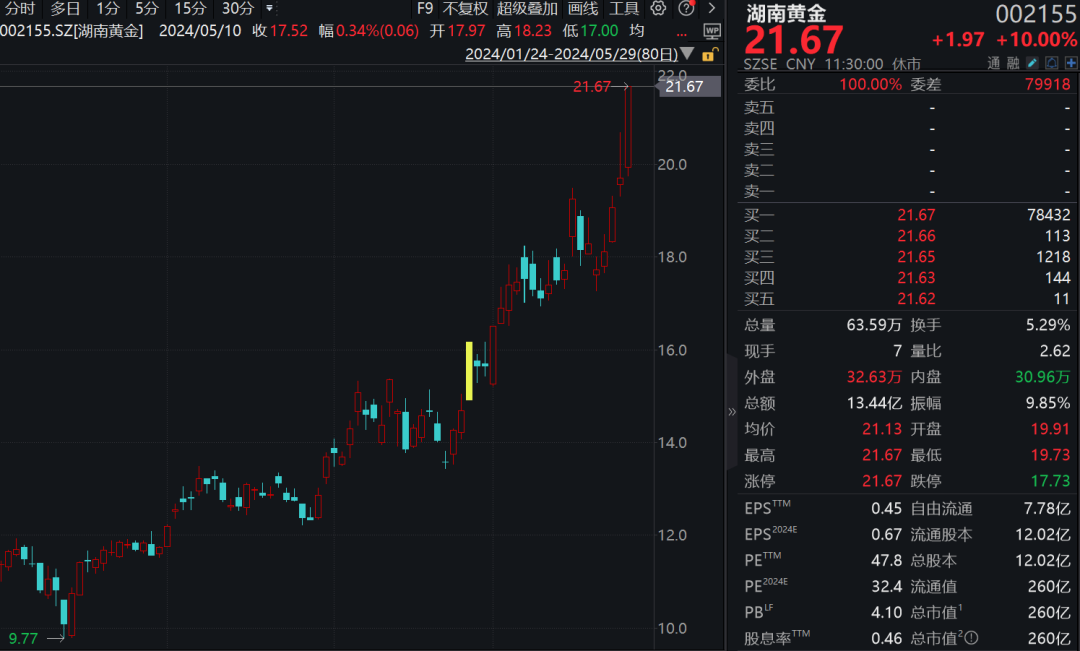
Task: Click the 总额 value 13.44亿
Action: coord(874,403)
